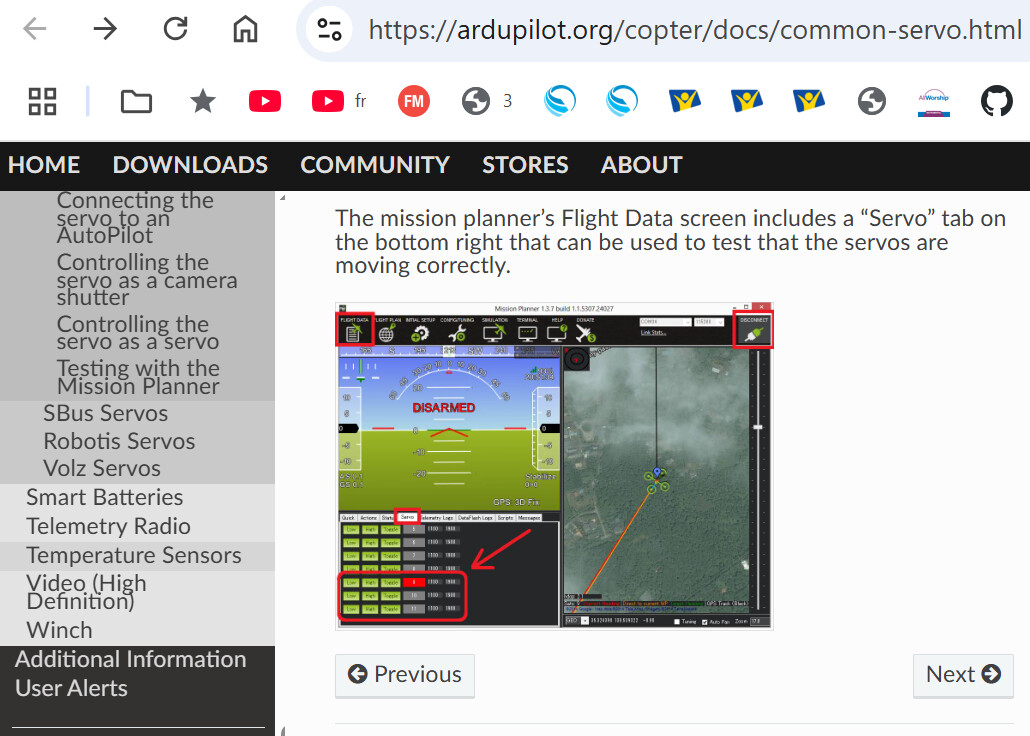Select the STORES navigation item

[526, 165]
